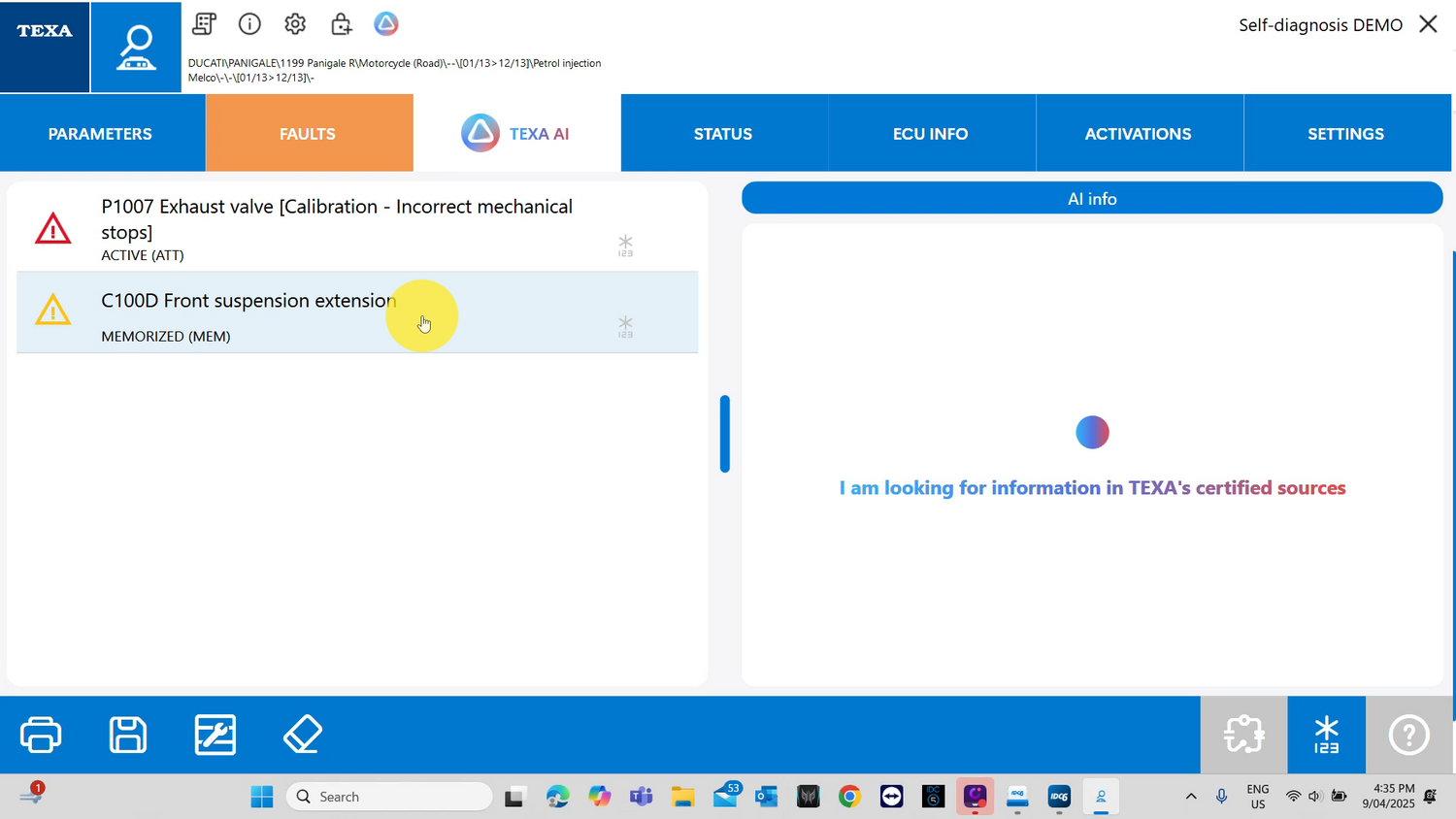This screenshot has height=819, width=1456.
Task: Click the ENG US language indicator
Action: click(x=1258, y=797)
